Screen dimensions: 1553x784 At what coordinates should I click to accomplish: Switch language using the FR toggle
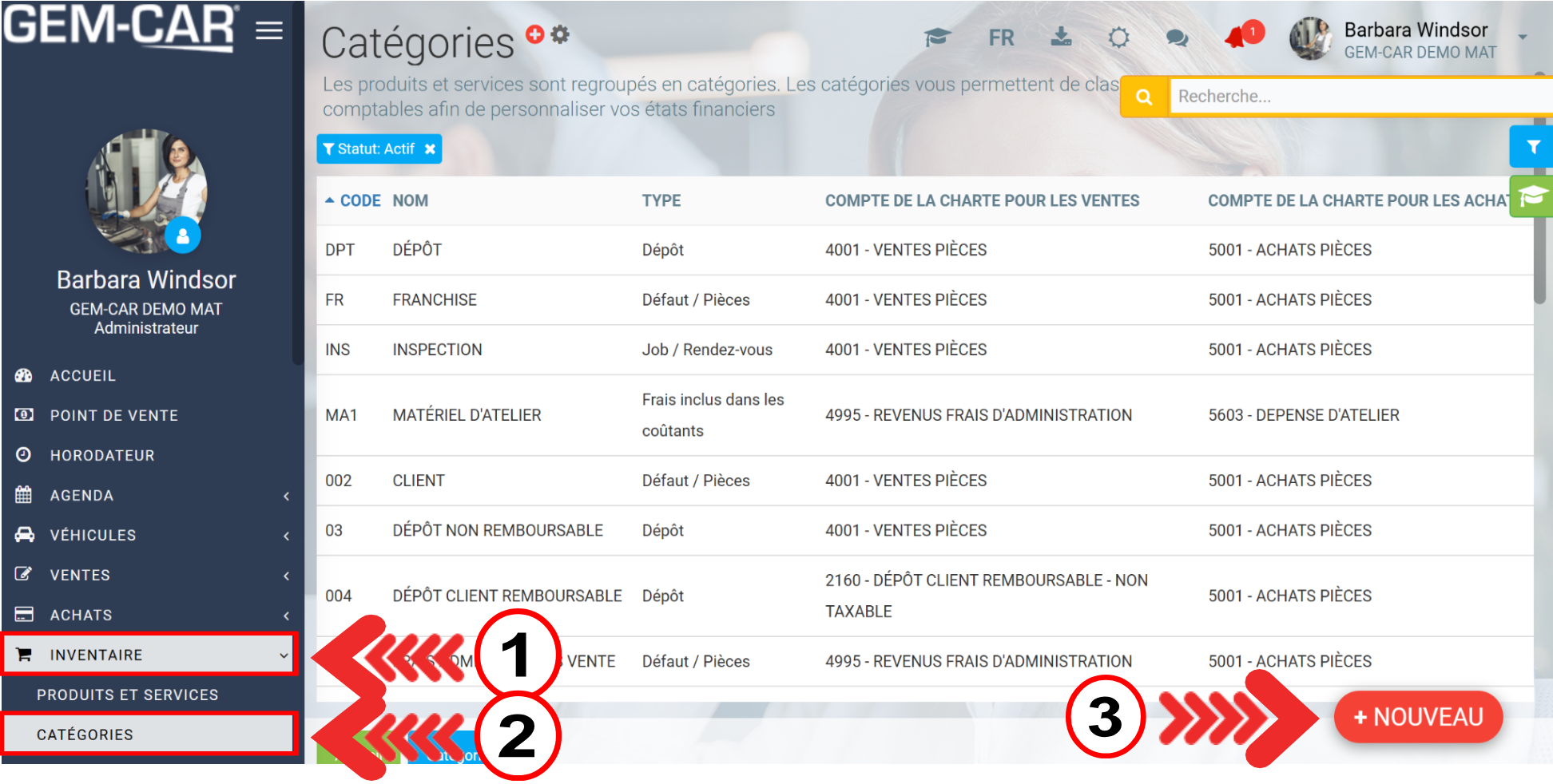click(x=1001, y=38)
